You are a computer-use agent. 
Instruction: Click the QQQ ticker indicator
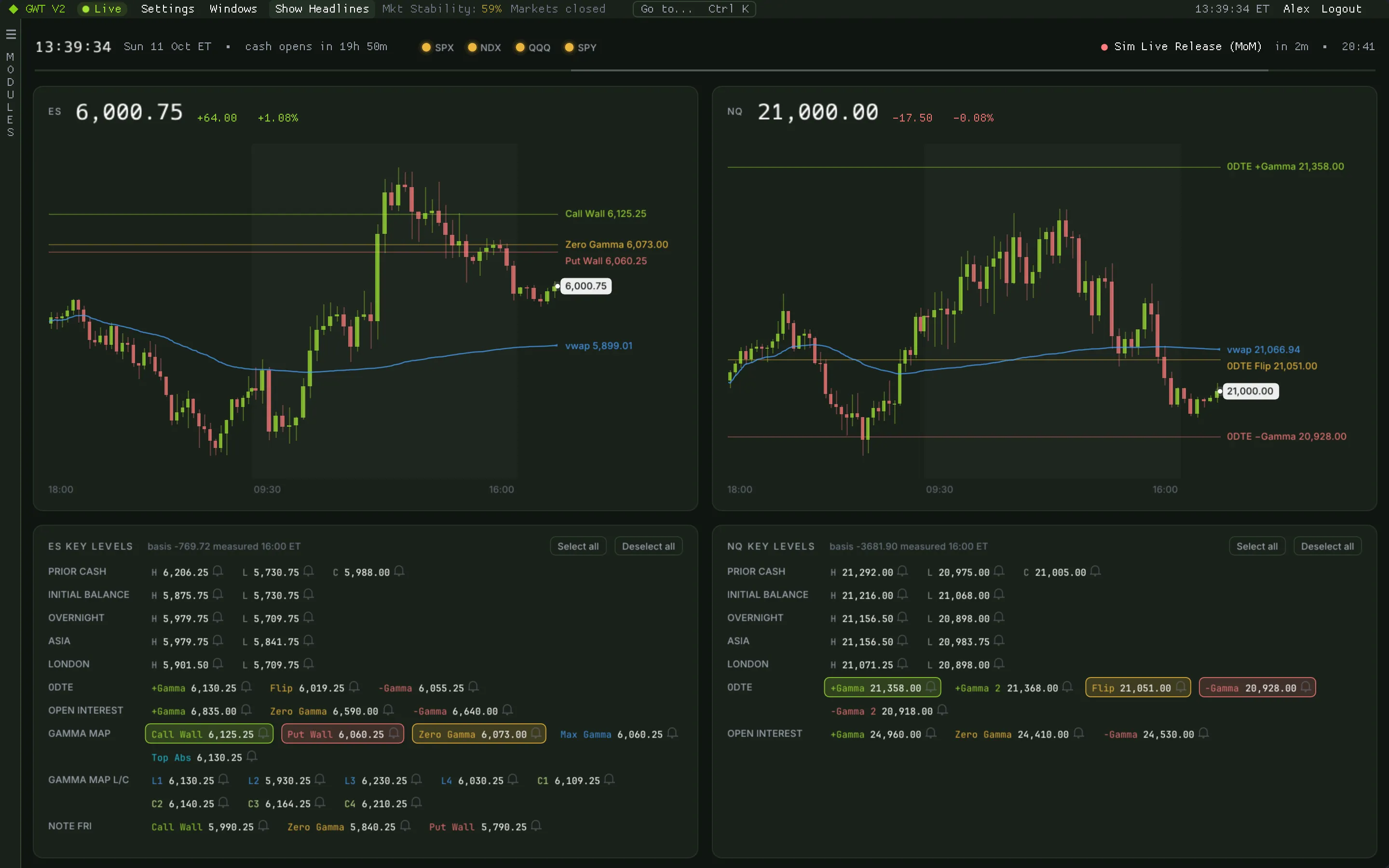533,48
